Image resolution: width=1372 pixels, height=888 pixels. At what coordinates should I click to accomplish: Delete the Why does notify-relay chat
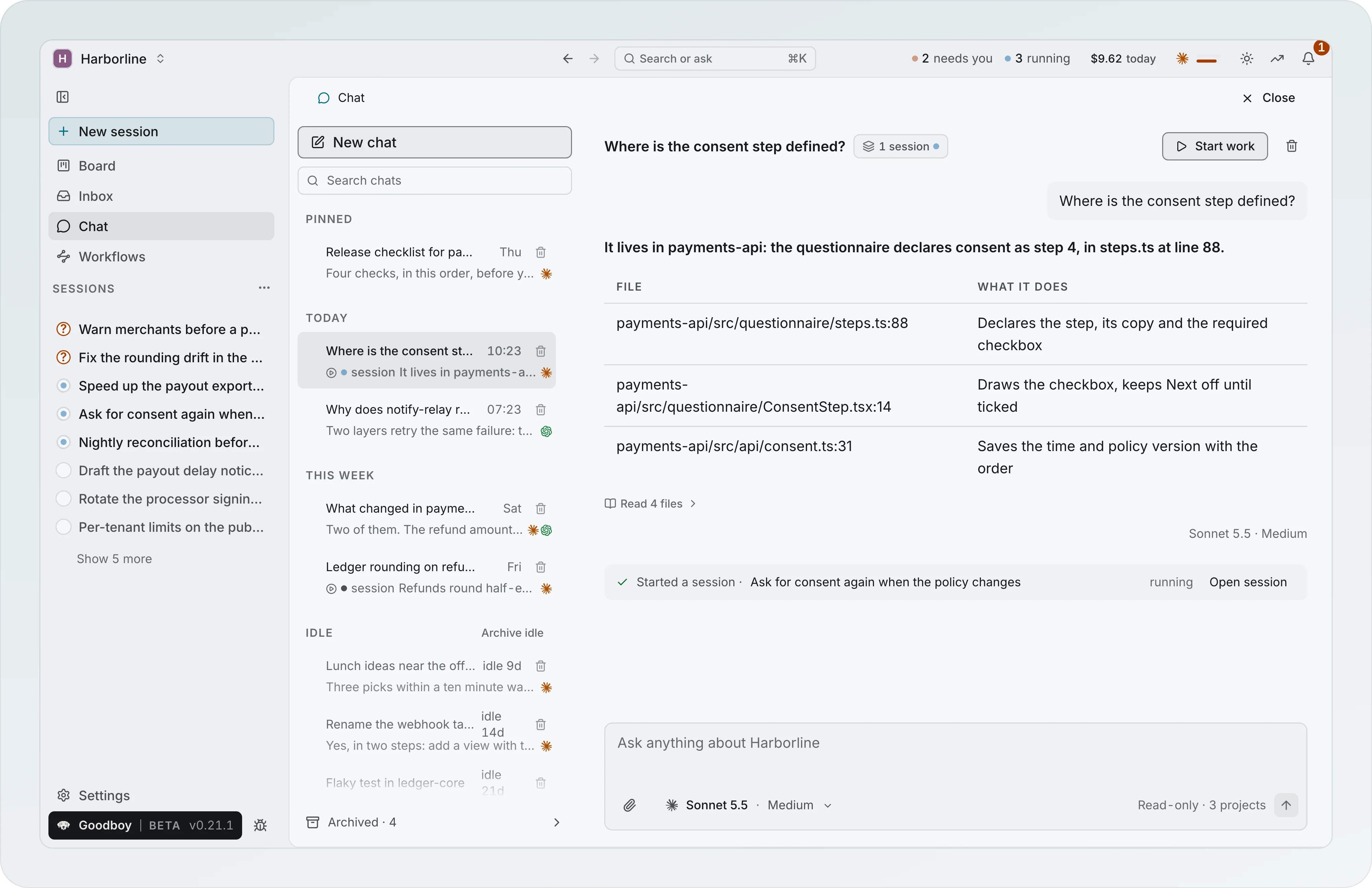(541, 410)
